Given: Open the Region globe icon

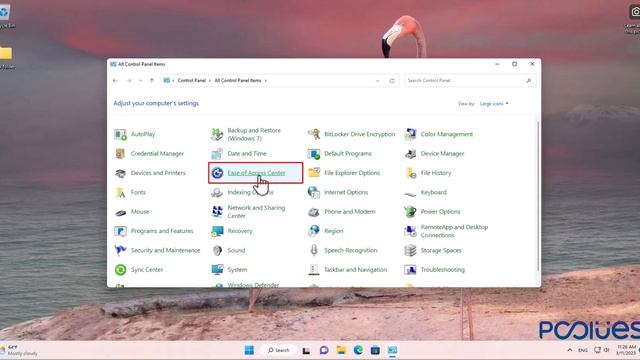Looking at the screenshot, I should coord(314,231).
